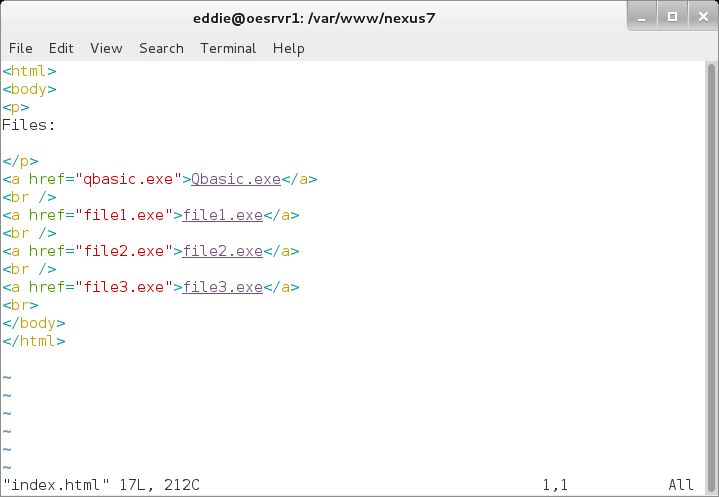
Task: Click the underlined file1.exe link text
Action: (x=222, y=215)
